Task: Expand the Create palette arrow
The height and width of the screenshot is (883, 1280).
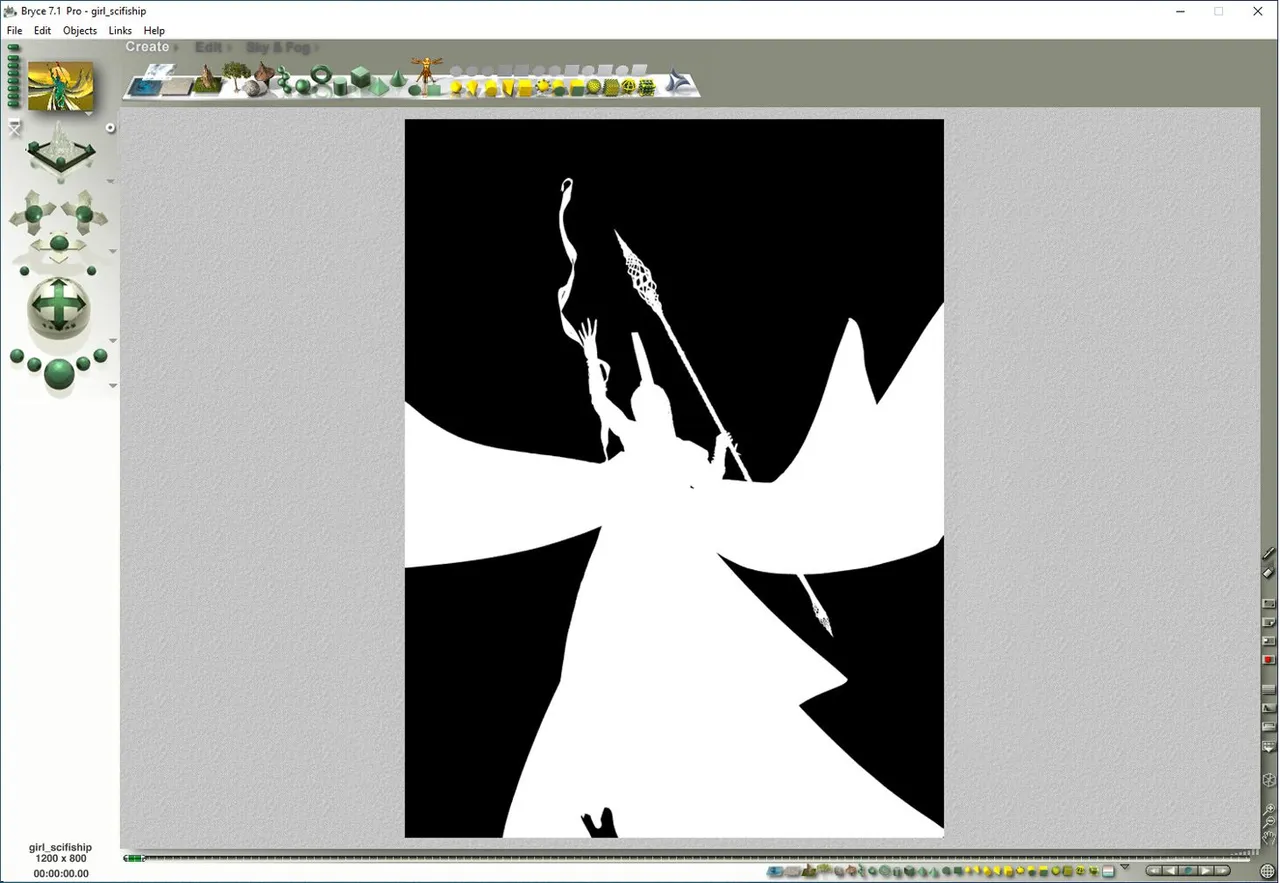Action: point(176,48)
